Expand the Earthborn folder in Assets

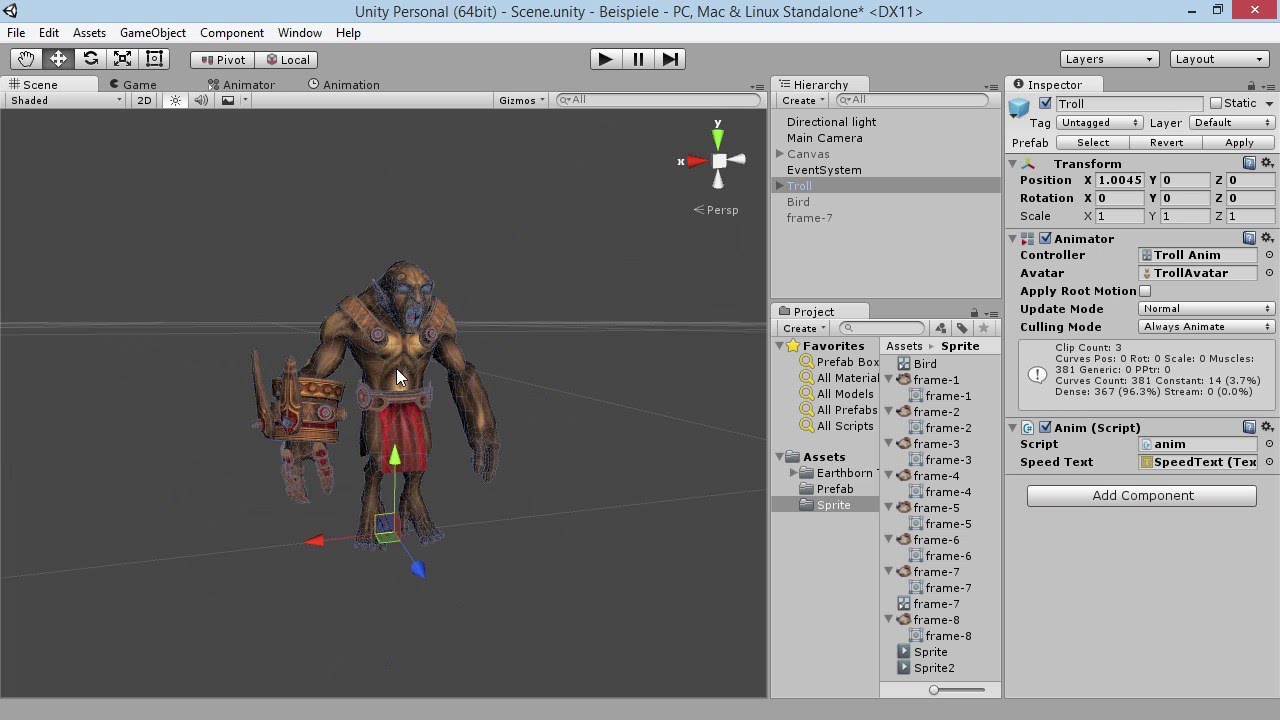click(795, 473)
